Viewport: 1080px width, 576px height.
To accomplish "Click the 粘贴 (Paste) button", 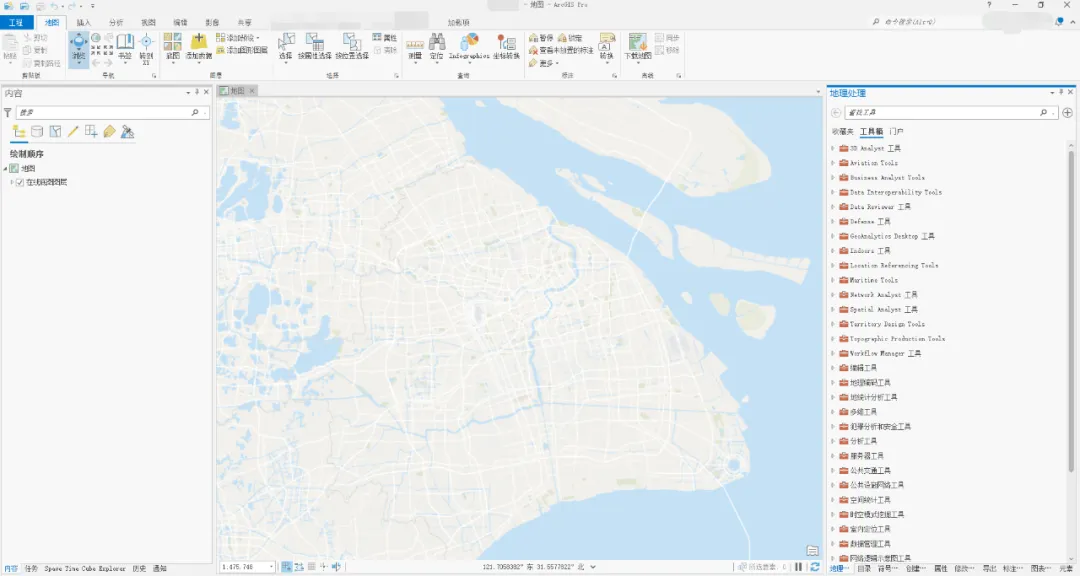I will pos(10,48).
